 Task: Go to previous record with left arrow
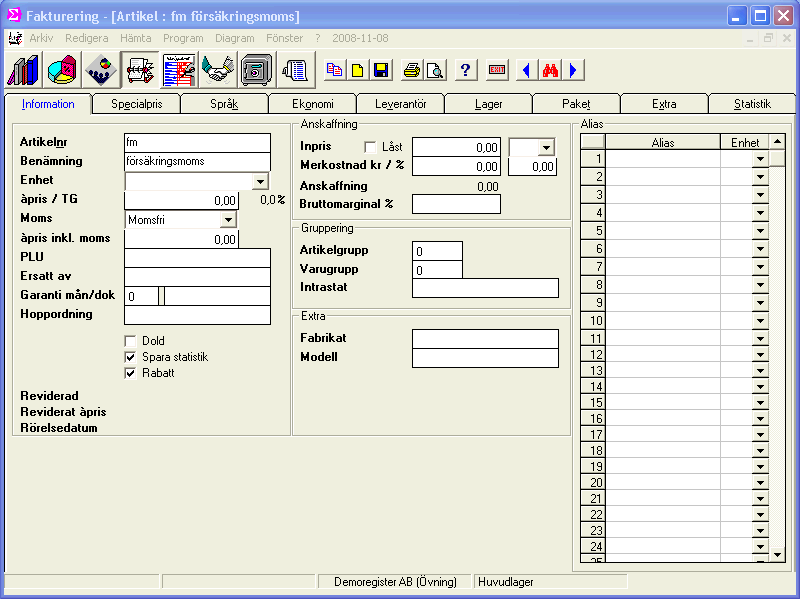coord(525,70)
